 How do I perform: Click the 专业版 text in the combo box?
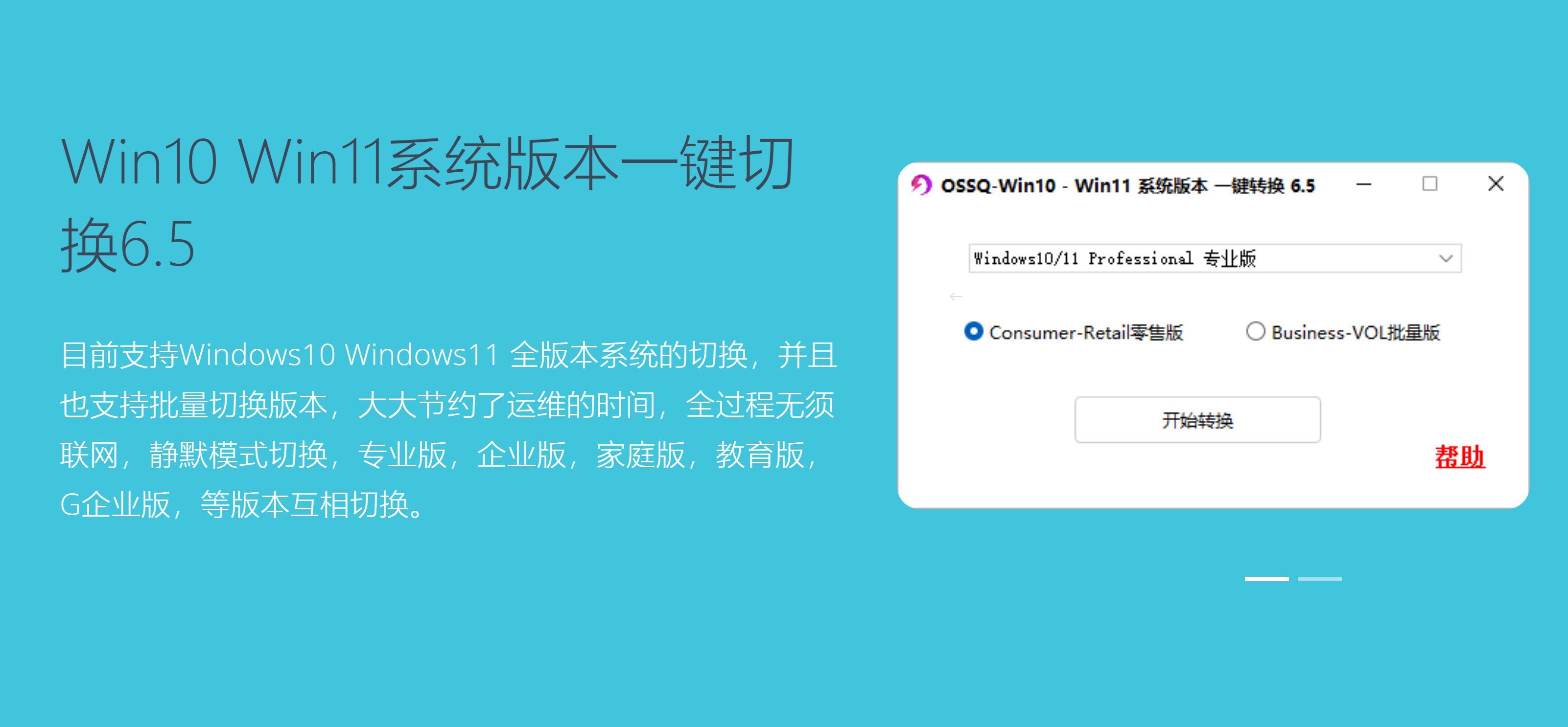click(x=1230, y=258)
